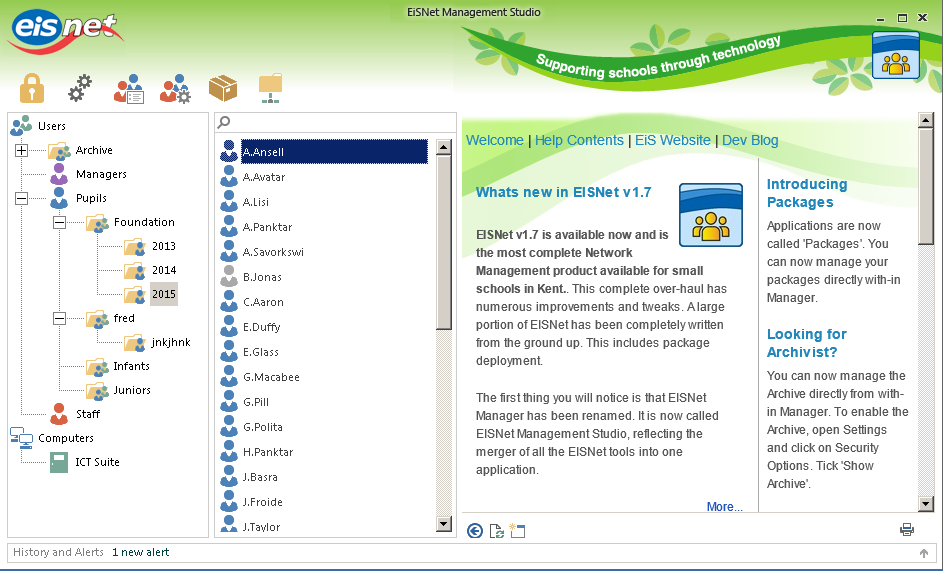Viewport: 943px width, 571px height.
Task: Open the Welcome link
Action: [495, 140]
